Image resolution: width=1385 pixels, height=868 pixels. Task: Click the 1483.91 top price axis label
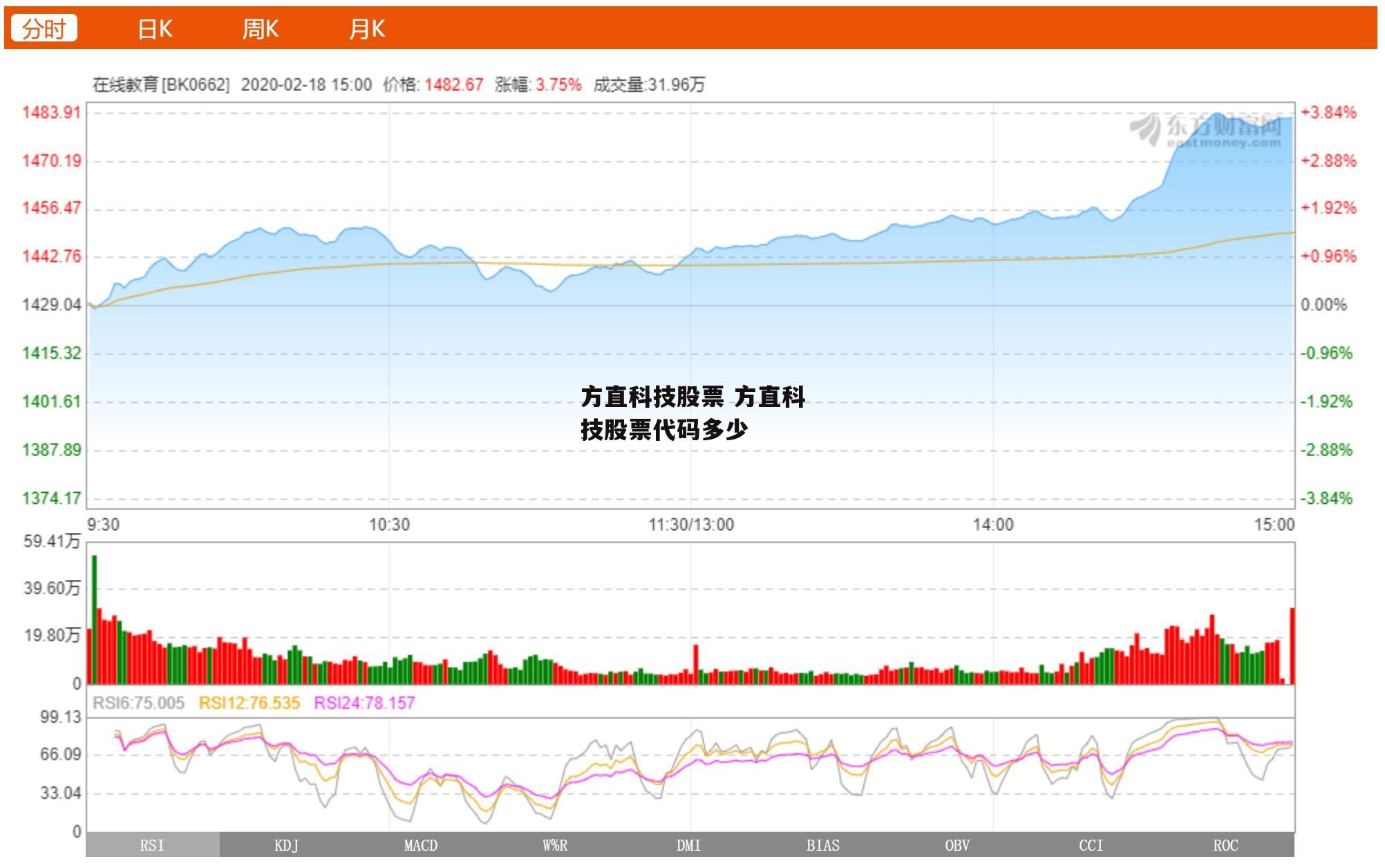click(52, 113)
